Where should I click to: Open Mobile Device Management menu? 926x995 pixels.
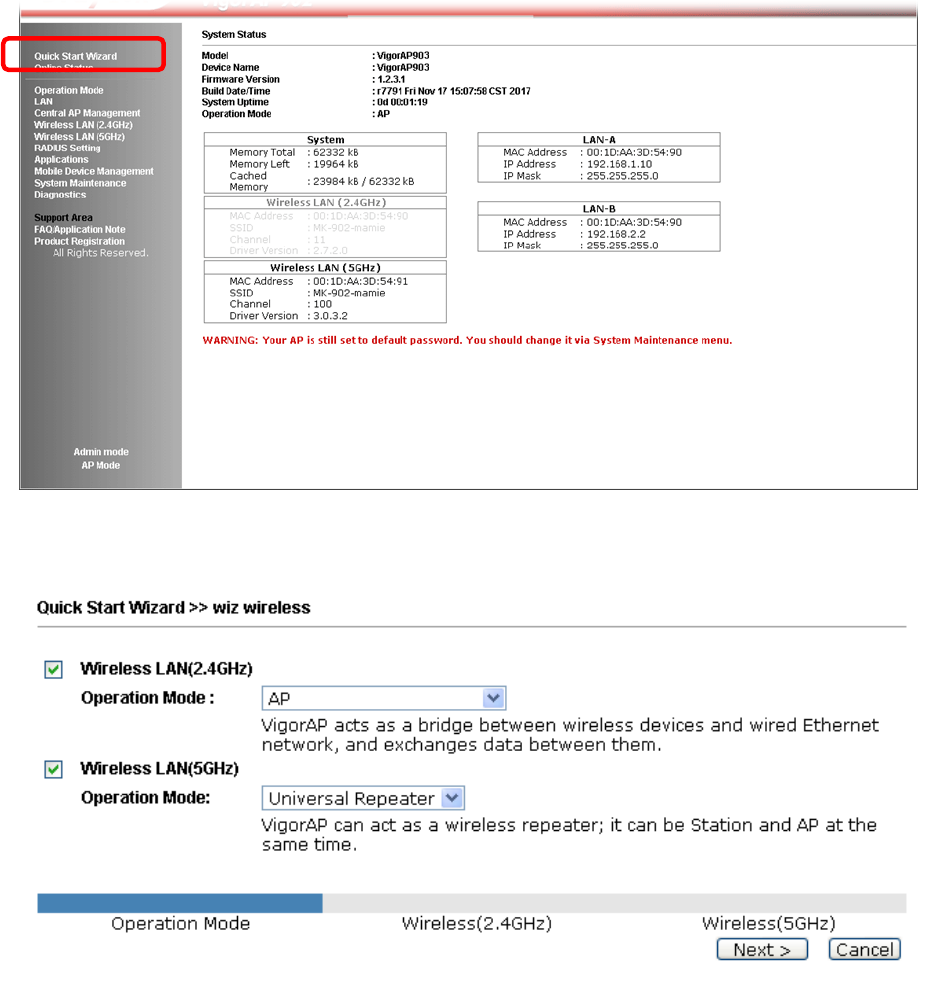point(94,171)
